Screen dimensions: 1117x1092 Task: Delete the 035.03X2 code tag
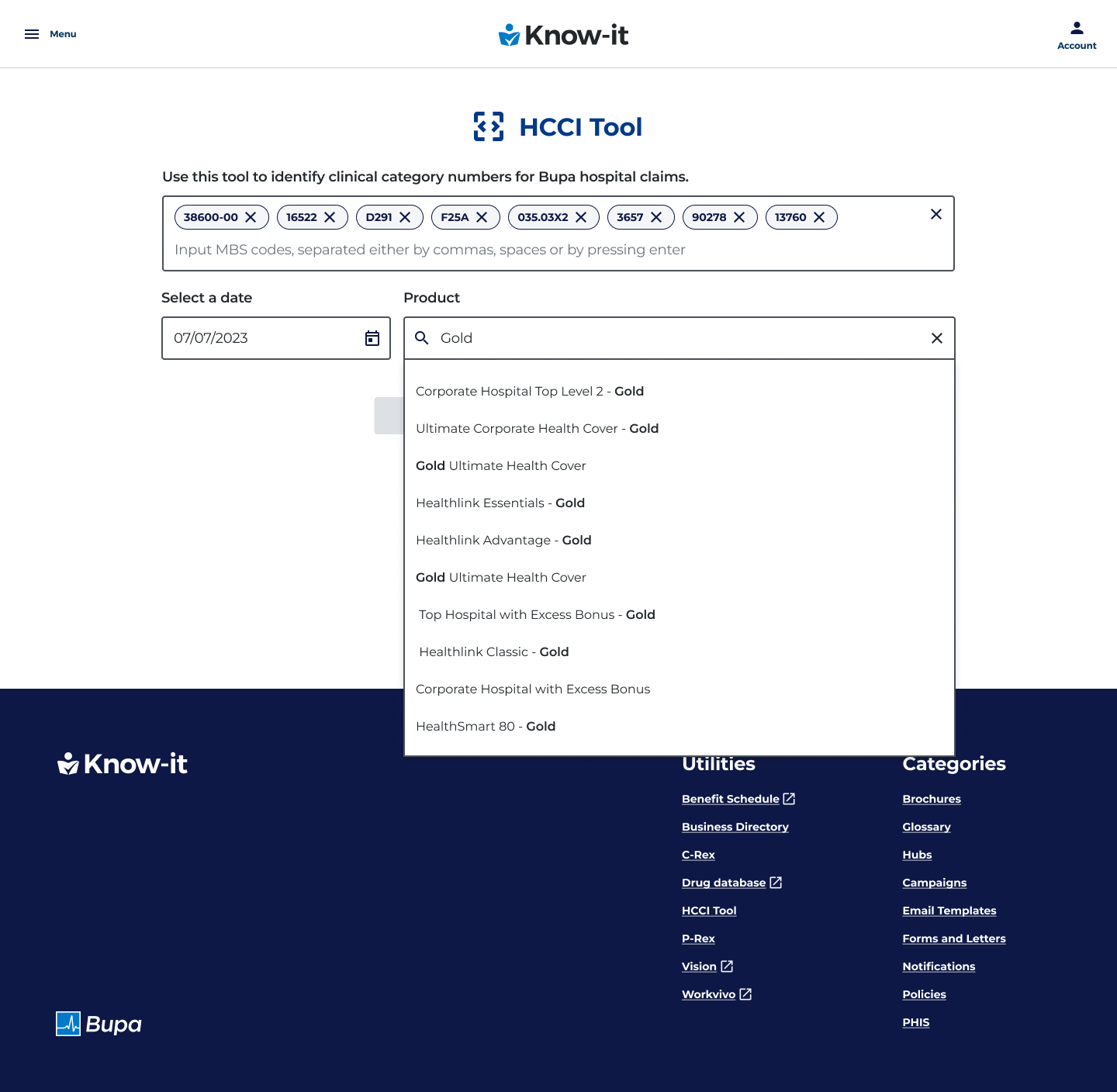581,217
